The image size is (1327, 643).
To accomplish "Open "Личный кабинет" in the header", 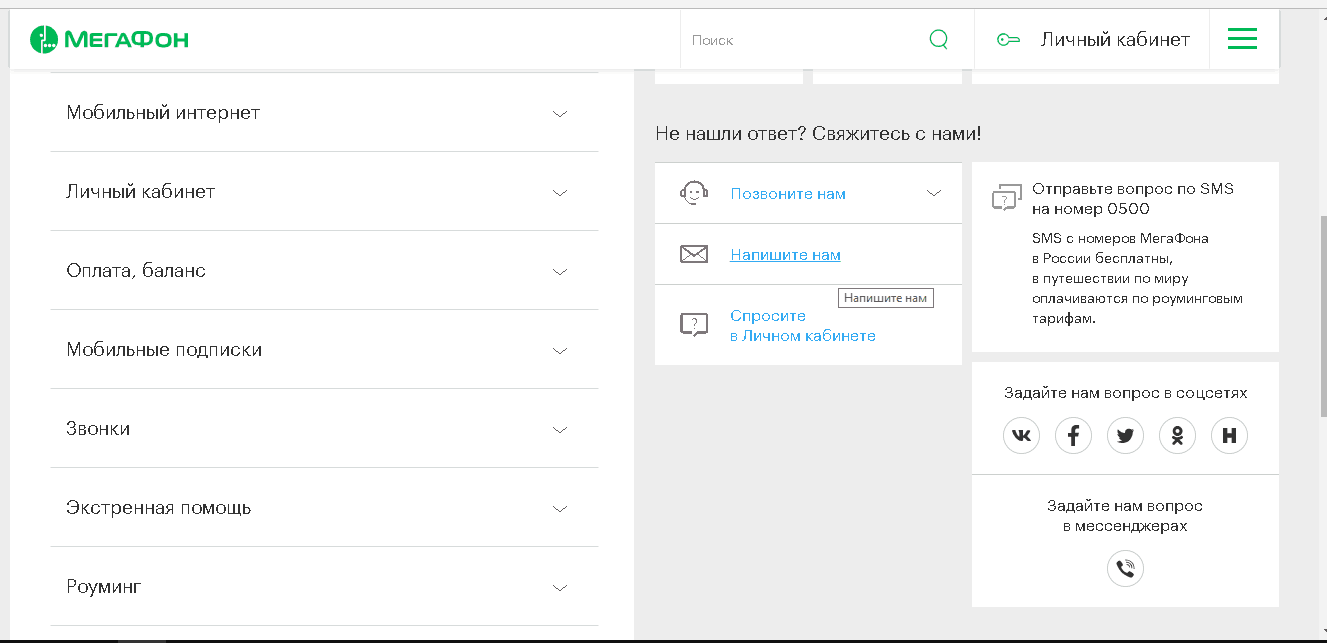I will (1114, 40).
